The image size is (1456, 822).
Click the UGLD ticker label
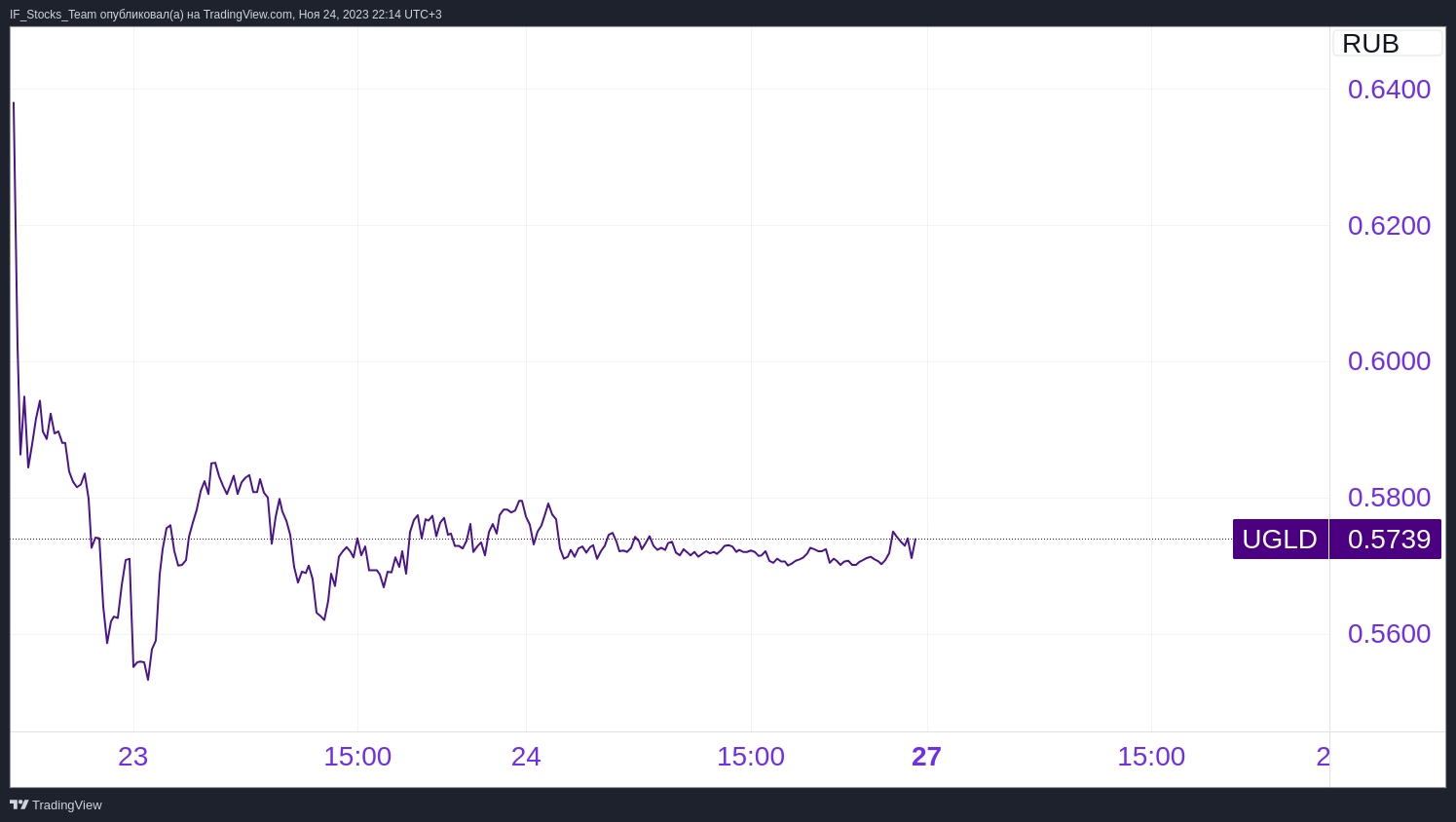coord(1280,539)
